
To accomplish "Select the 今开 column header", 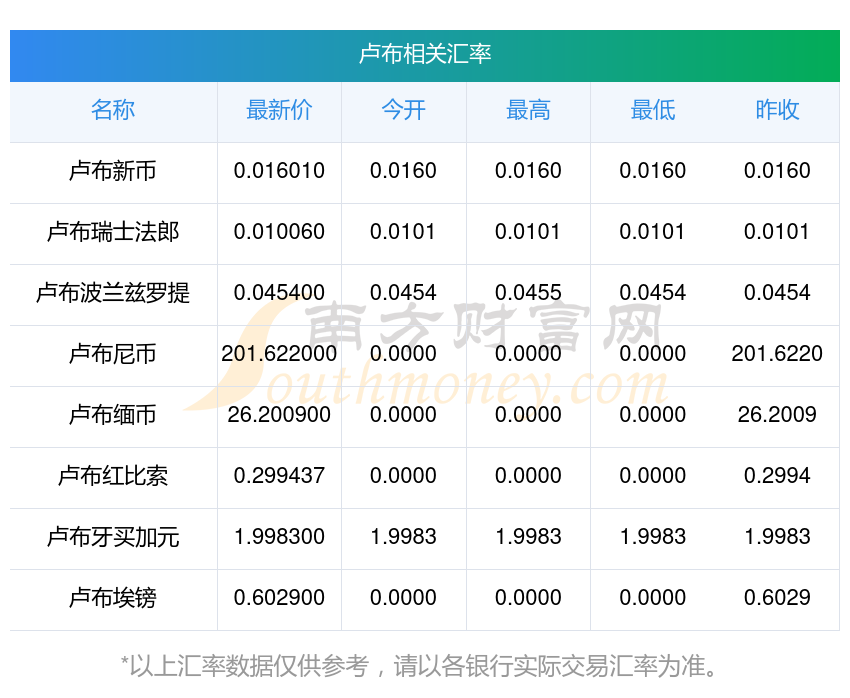I will click(403, 110).
